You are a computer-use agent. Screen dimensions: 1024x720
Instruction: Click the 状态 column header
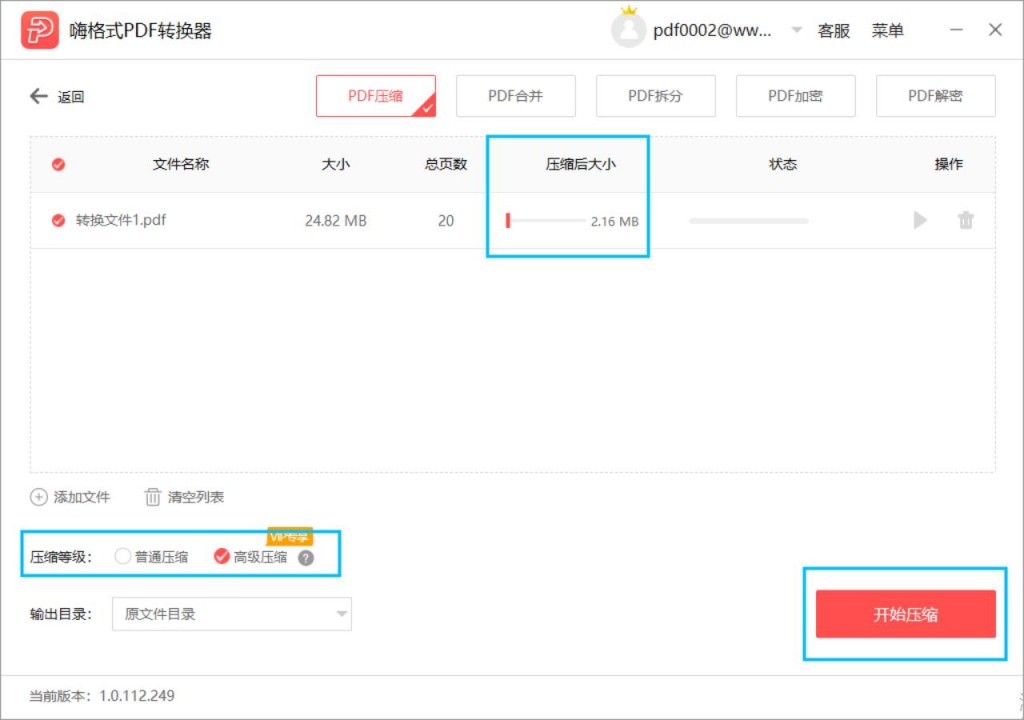tap(783, 164)
